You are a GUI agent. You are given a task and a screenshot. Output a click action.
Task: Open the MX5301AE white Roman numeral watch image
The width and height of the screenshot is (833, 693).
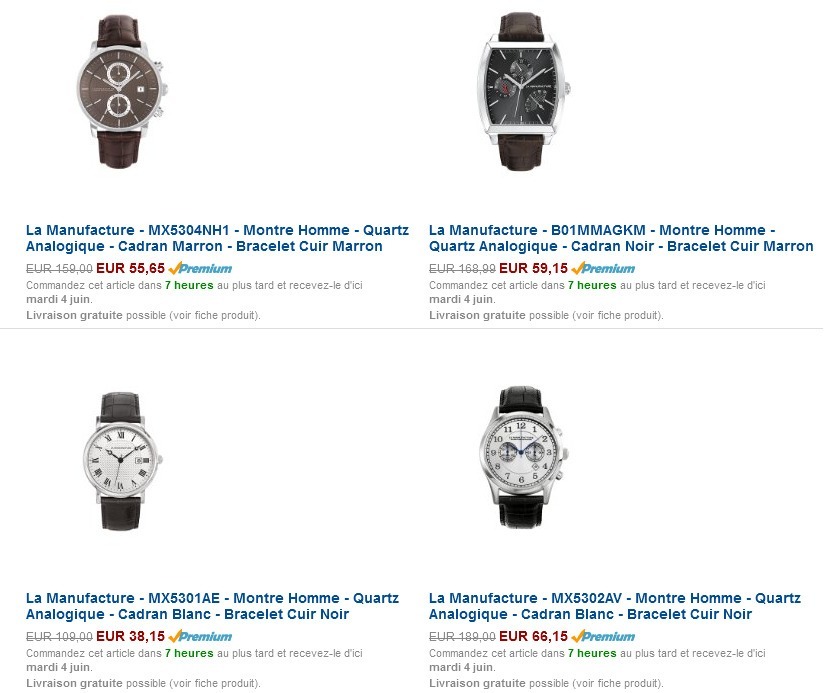point(122,461)
